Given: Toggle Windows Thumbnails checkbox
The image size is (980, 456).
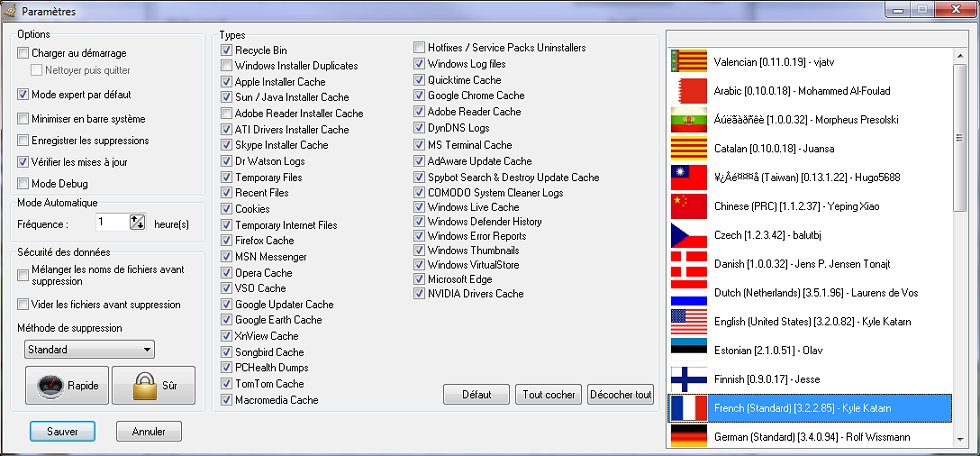Looking at the screenshot, I should click(x=419, y=250).
